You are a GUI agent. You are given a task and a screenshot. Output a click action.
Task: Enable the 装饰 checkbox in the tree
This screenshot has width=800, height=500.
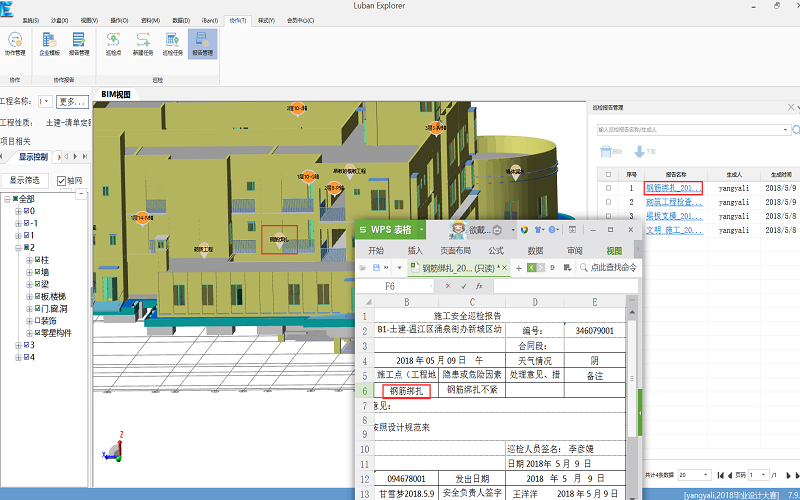click(x=37, y=321)
